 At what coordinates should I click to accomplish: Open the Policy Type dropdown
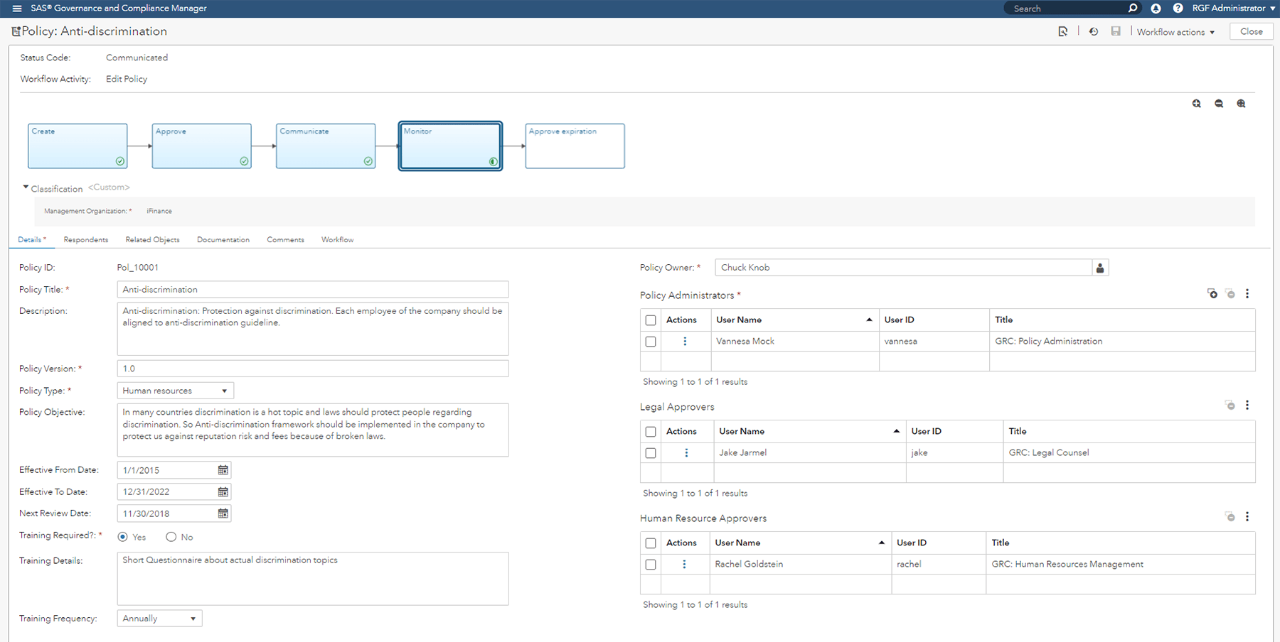click(x=175, y=391)
